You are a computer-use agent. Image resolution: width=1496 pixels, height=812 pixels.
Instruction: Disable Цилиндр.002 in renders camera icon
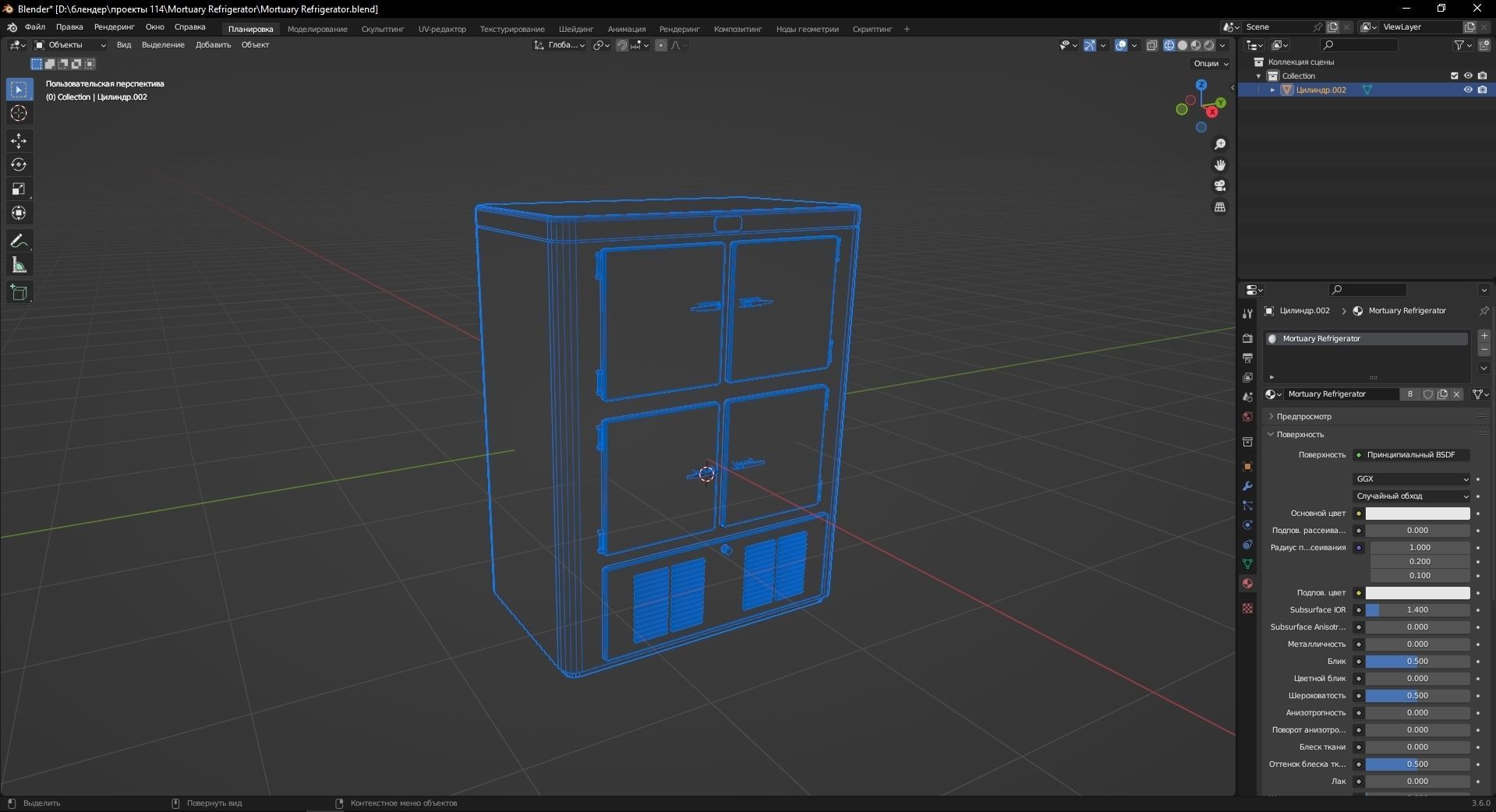click(1482, 90)
